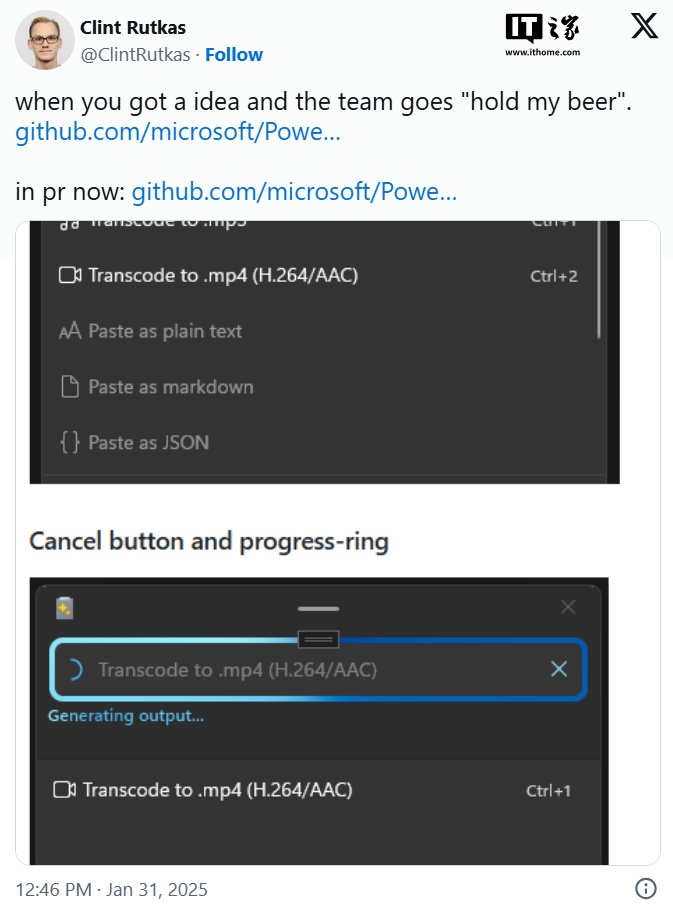The height and width of the screenshot is (906, 673).
Task: Click the video camera icon beside Ctrl+2
Action: pyautogui.click(x=70, y=275)
